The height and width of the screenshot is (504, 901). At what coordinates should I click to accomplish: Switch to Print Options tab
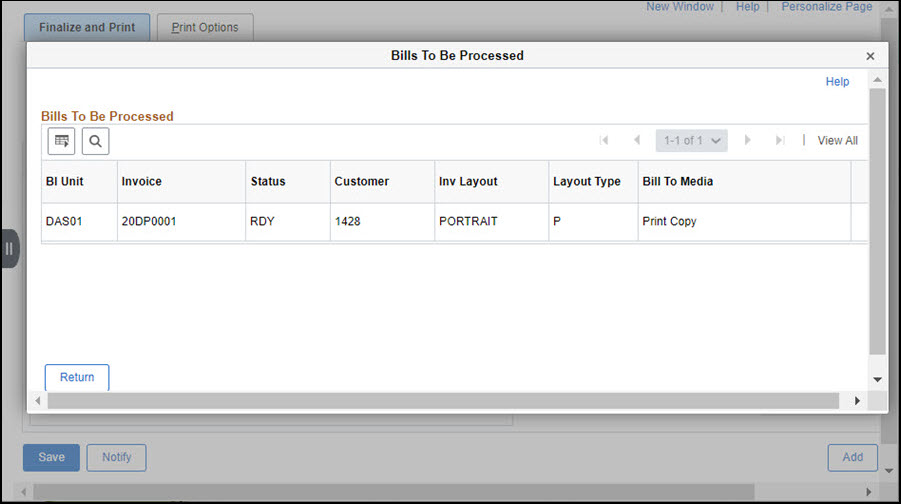[205, 27]
